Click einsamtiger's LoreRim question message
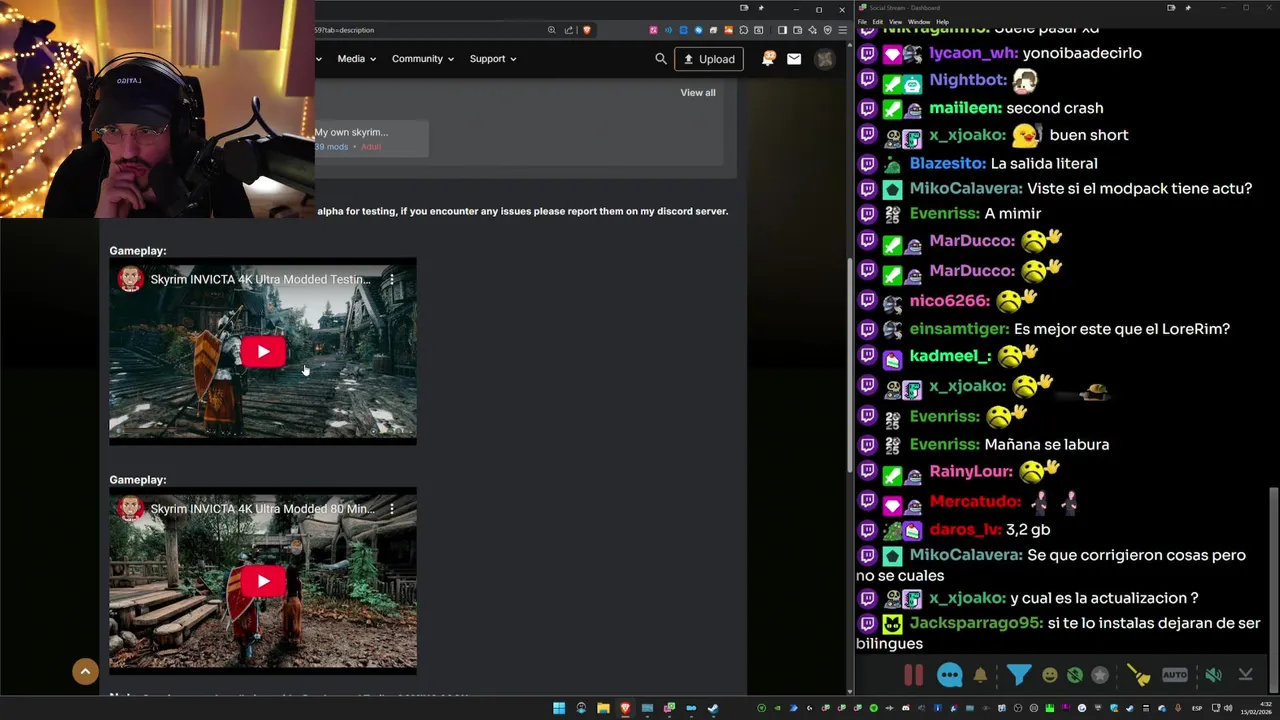Screen dimensions: 1280x720 point(1121,328)
